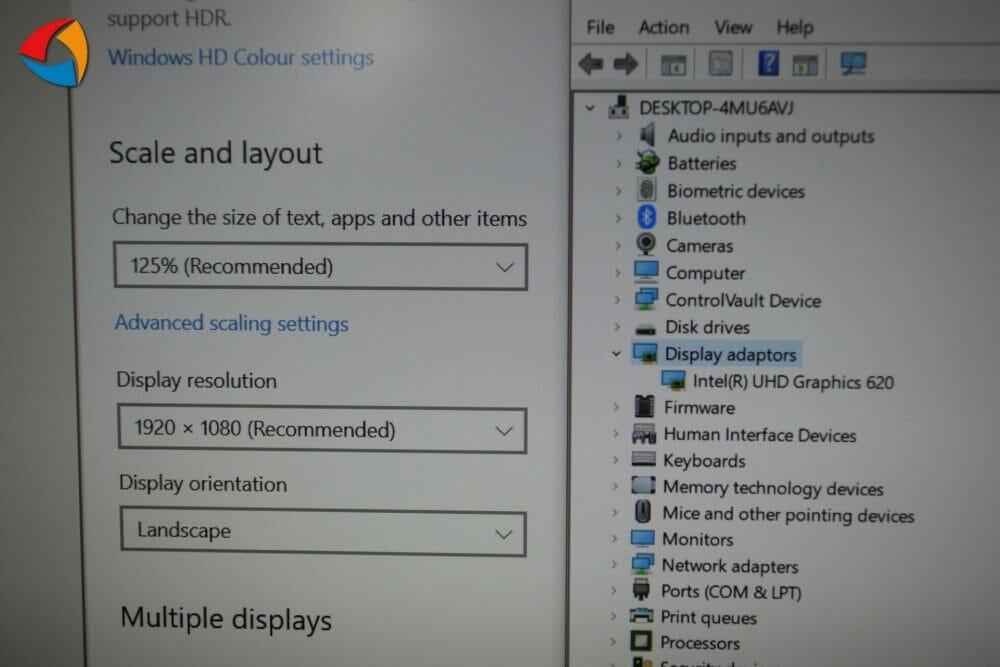Click the Print queues printer icon
Image resolution: width=1000 pixels, height=667 pixels.
click(x=641, y=616)
